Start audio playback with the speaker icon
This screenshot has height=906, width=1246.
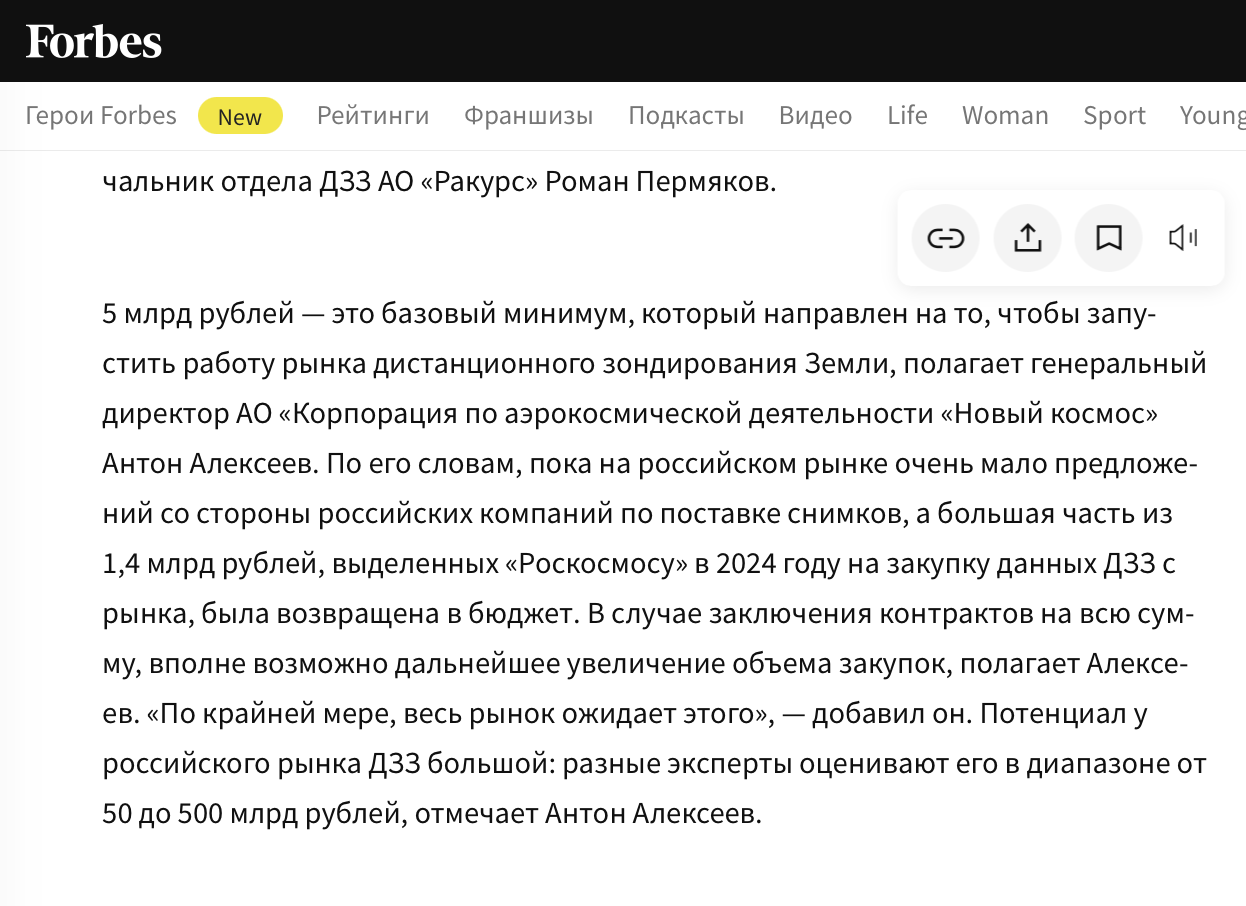(x=1184, y=238)
